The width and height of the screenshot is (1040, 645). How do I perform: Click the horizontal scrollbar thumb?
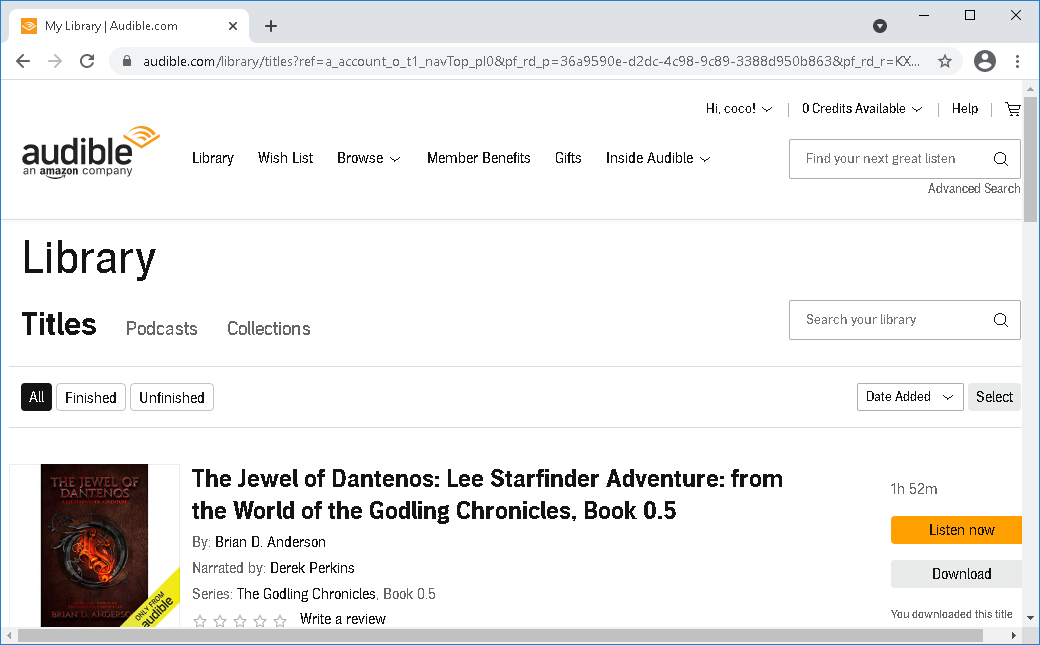500,636
